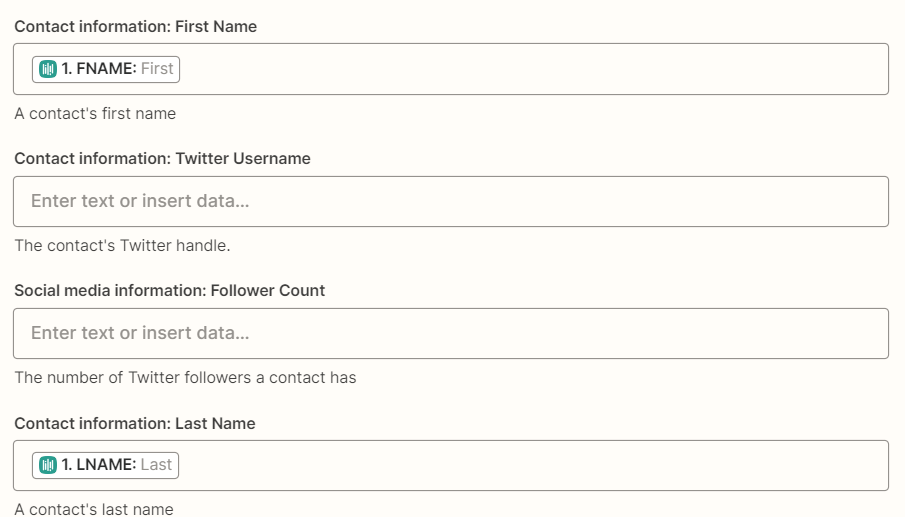Click the 'A contact's first name' help text
This screenshot has height=517, width=905.
click(95, 114)
